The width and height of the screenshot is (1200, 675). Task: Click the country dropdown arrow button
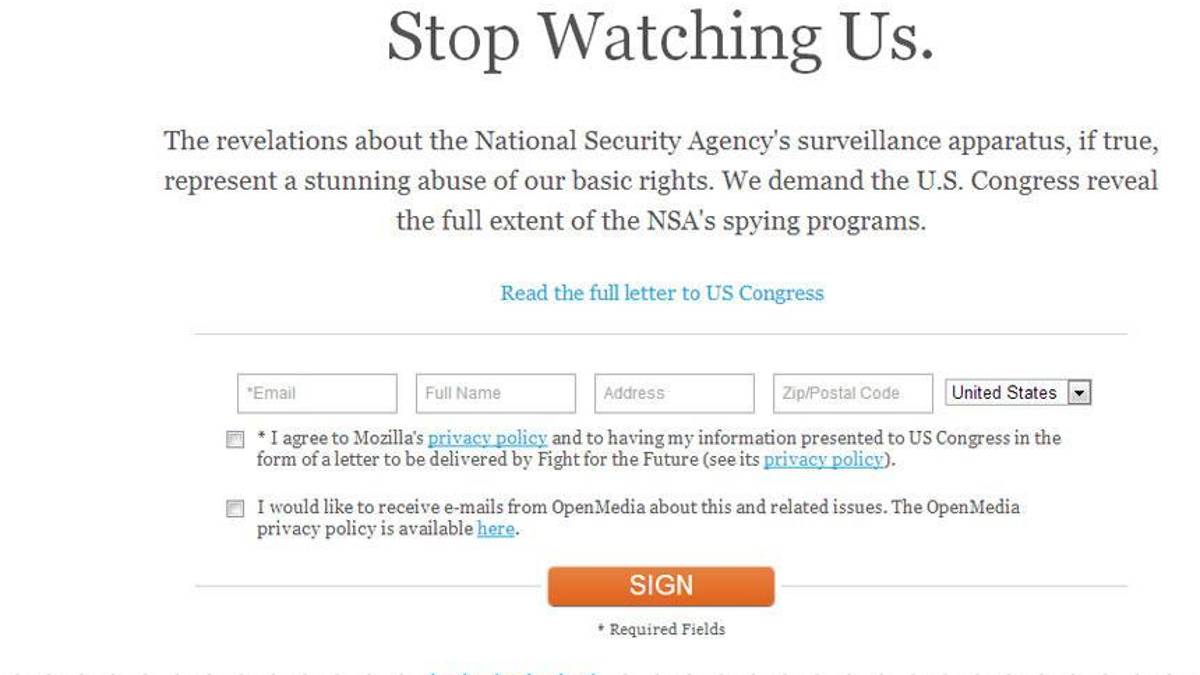click(1078, 393)
